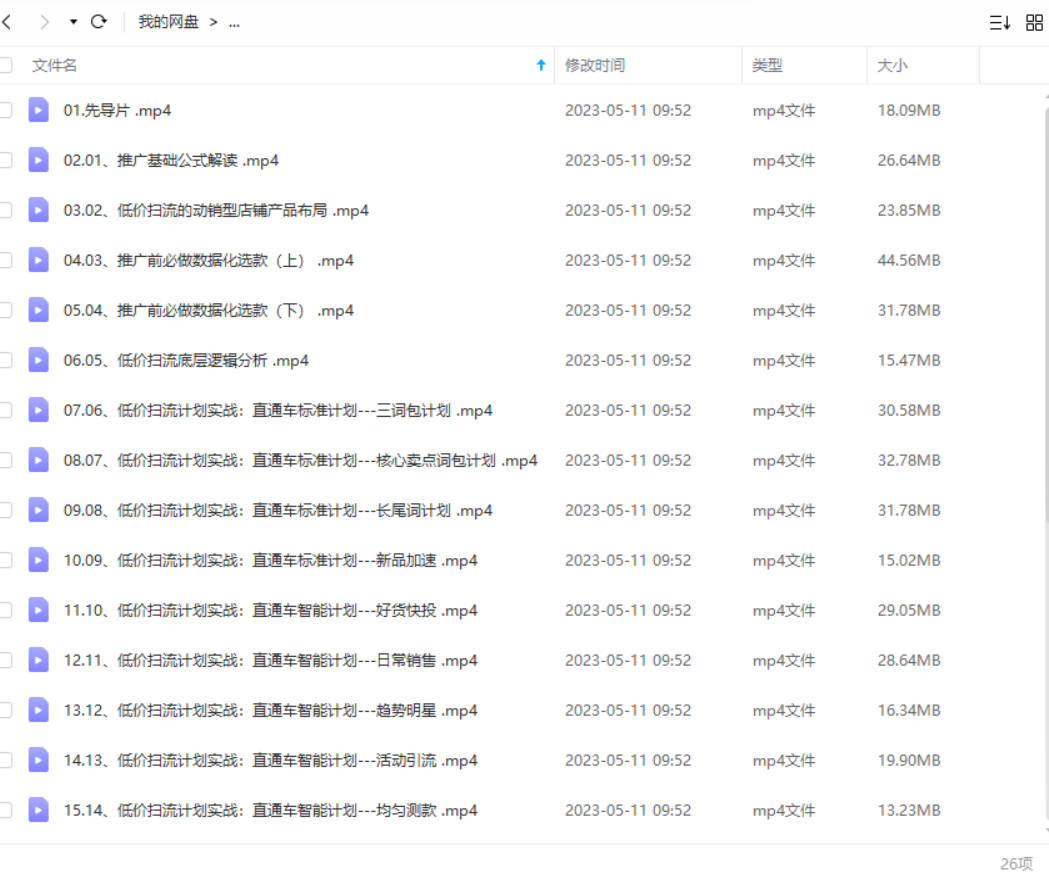Click video icon of 02.01、推广基础公式解读
Image resolution: width=1049 pixels, height=881 pixels.
[38, 160]
